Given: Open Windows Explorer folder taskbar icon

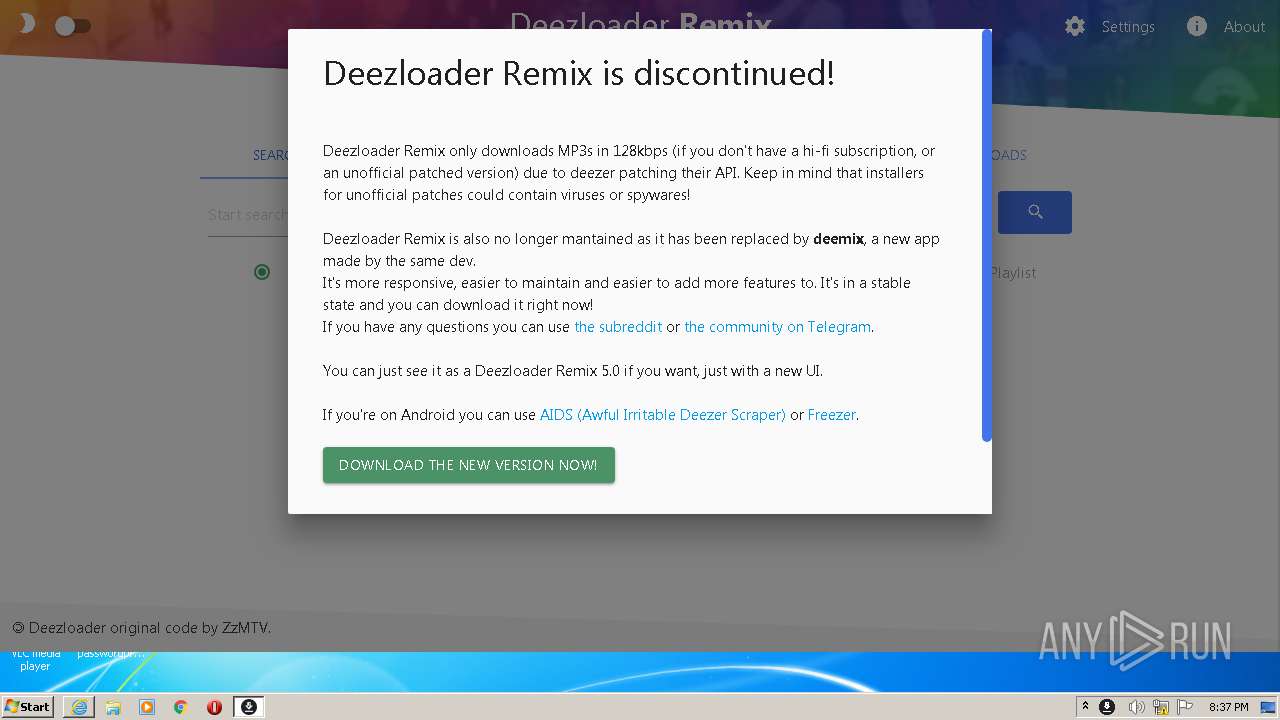Looking at the screenshot, I should 113,707.
